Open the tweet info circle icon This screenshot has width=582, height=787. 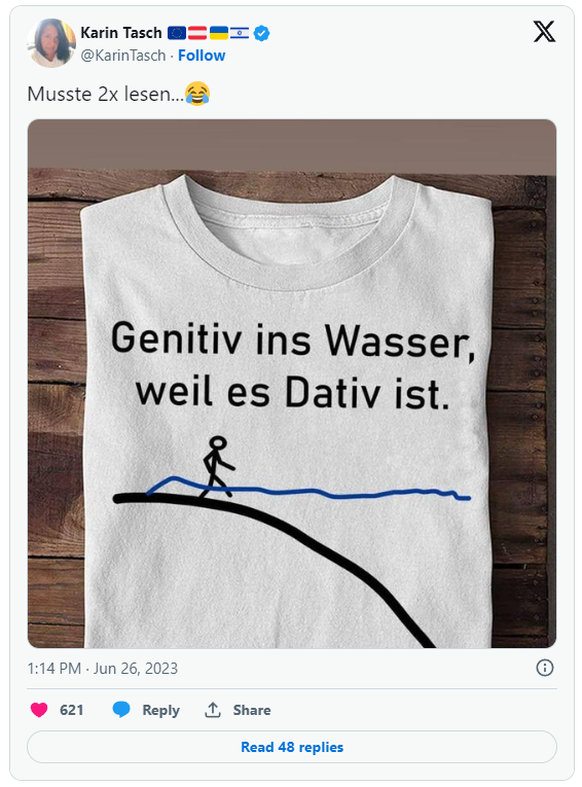pyautogui.click(x=544, y=668)
